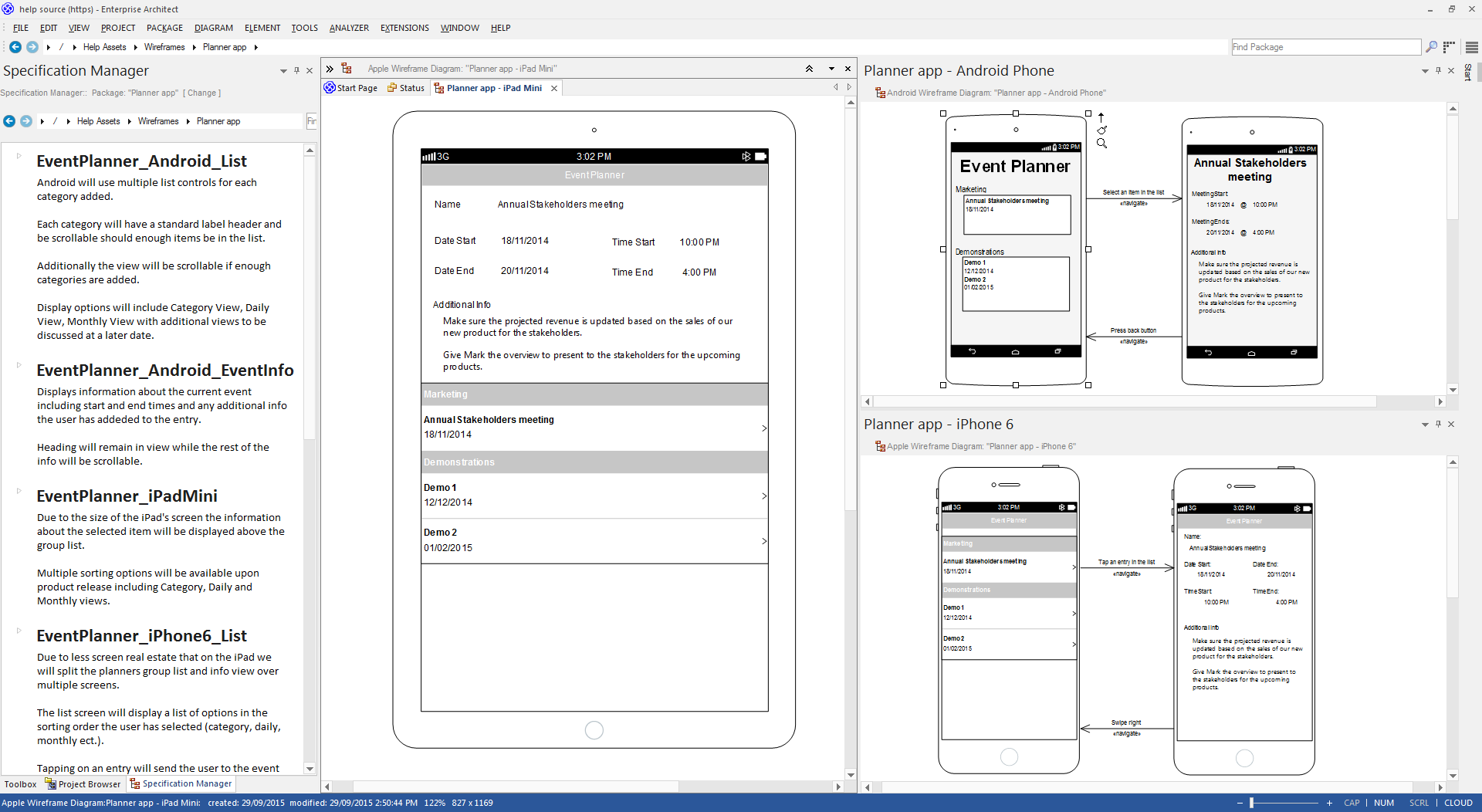Click into the Find Package search field
The width and height of the screenshot is (1482, 812).
[x=1325, y=47]
